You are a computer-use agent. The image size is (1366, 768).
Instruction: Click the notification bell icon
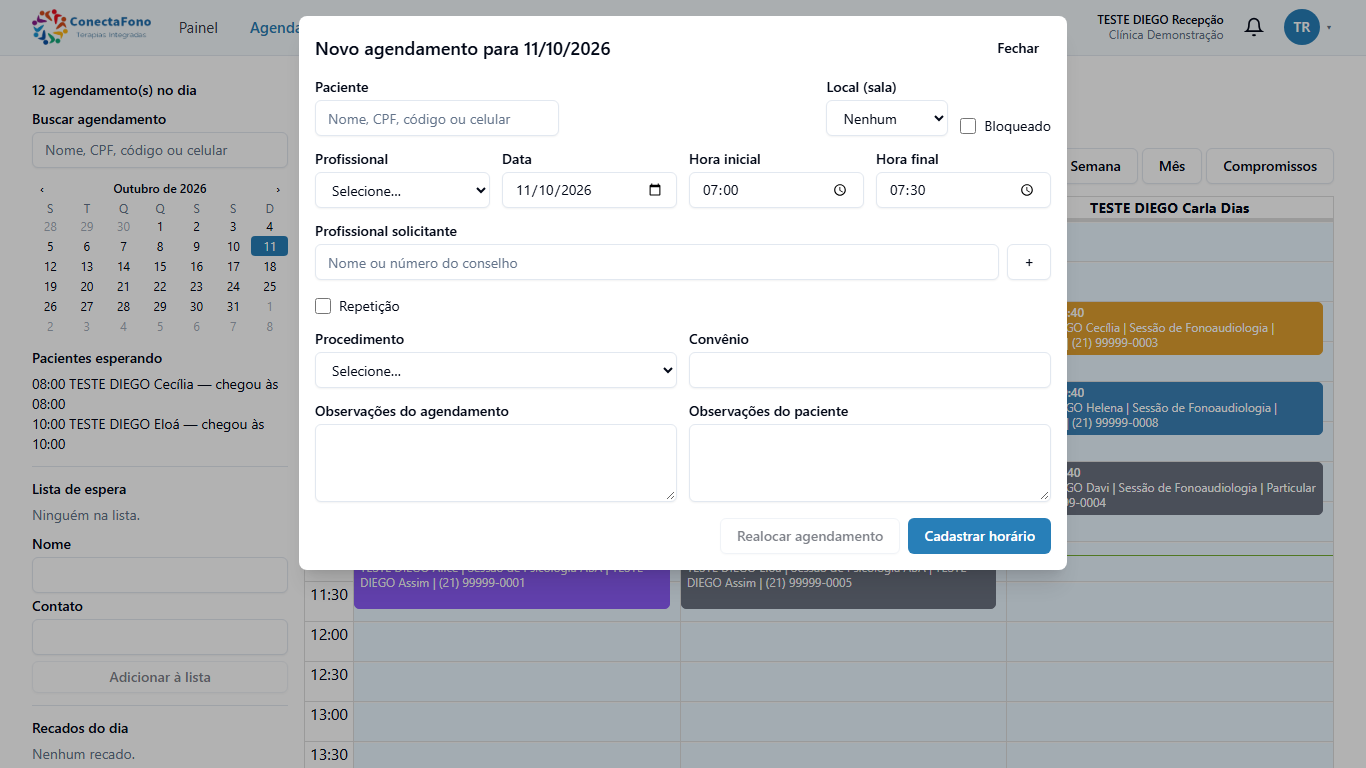click(x=1253, y=27)
